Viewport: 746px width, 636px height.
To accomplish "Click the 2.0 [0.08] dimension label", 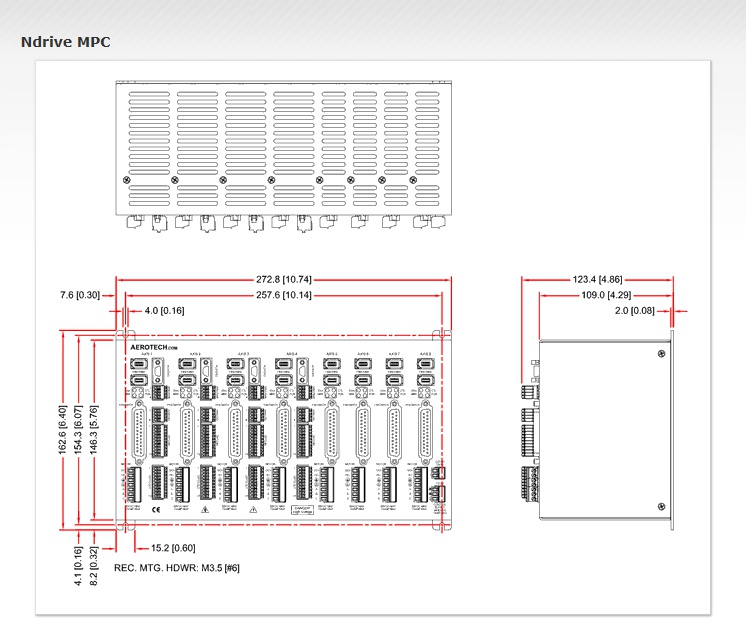I will click(x=634, y=311).
